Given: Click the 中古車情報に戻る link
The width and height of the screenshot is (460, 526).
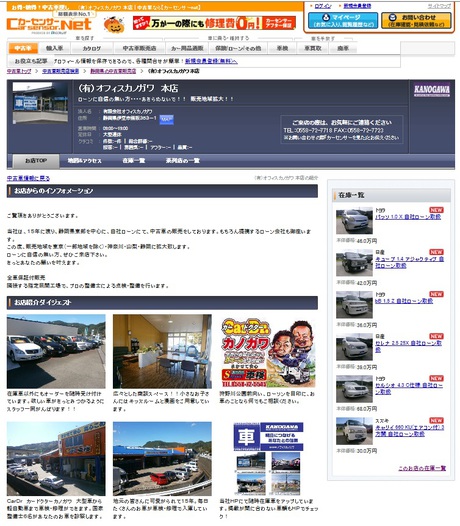Looking at the screenshot, I should click(29, 178).
